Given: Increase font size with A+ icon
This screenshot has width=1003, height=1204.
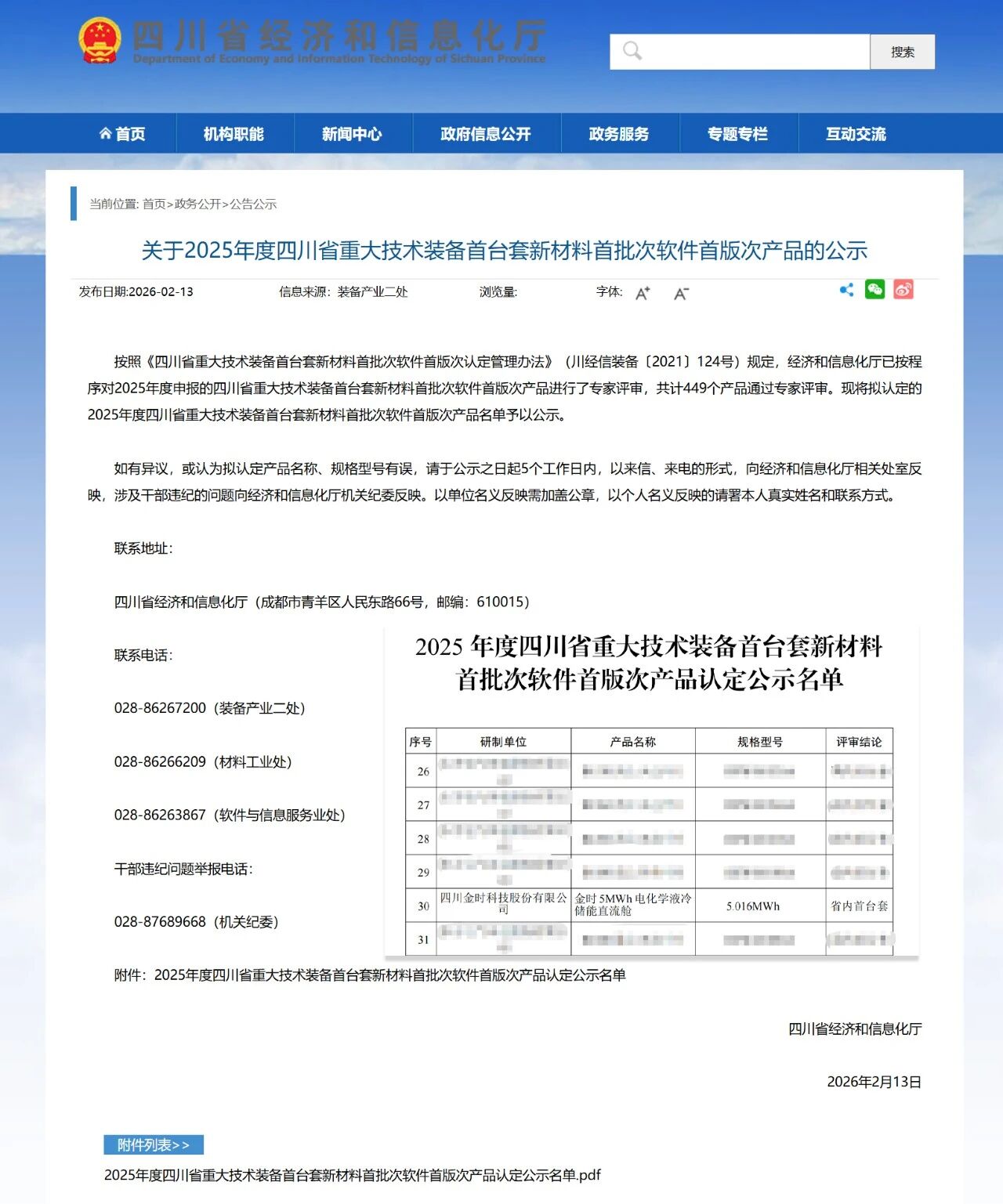Looking at the screenshot, I should click(643, 294).
